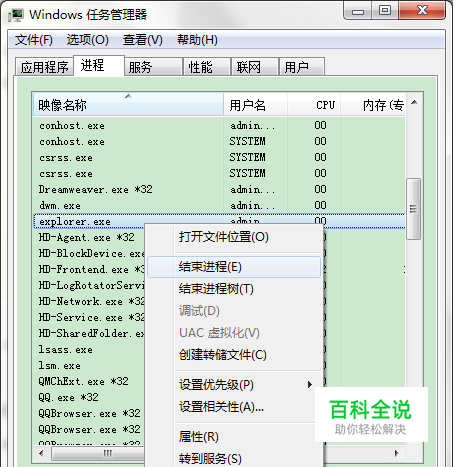Select the admin-owned conhost.exe process row
Viewport: 453px width, 467px height.
click(219, 126)
